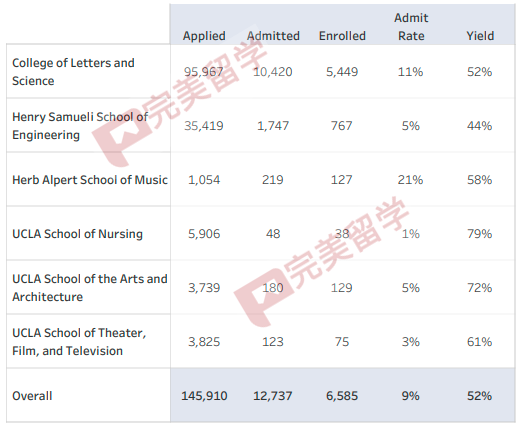
Task: Click the 3,825 applied value
Action: click(204, 342)
